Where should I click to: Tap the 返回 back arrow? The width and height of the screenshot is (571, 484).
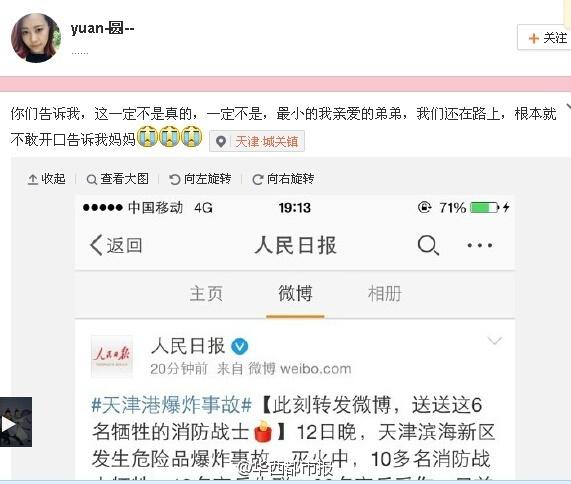pos(116,245)
